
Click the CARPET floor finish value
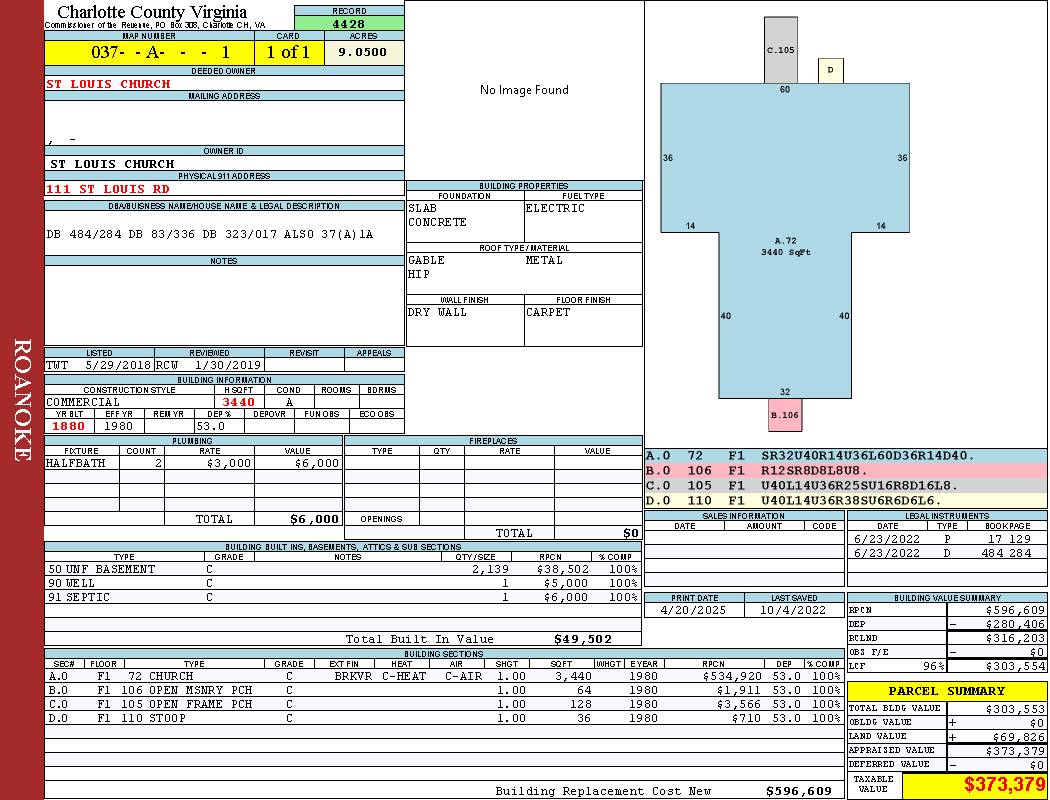(x=548, y=312)
